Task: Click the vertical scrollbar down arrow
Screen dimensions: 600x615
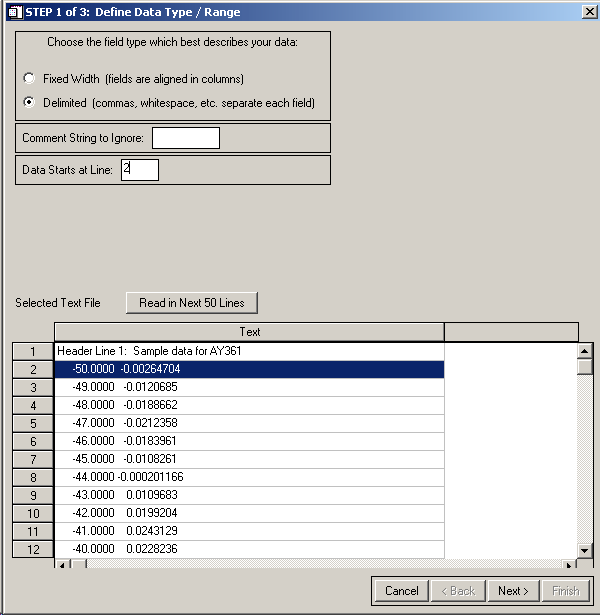Action: 585,550
